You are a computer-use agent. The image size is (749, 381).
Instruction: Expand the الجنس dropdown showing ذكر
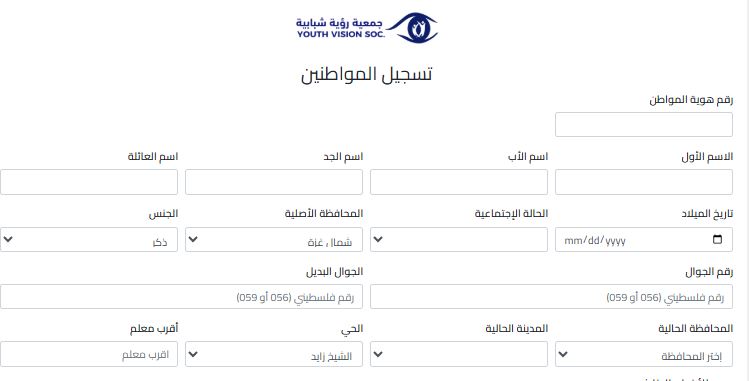(89, 239)
